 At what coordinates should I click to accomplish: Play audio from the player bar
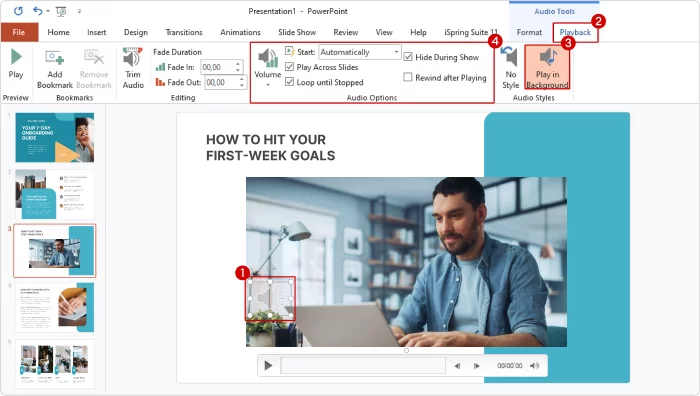268,366
